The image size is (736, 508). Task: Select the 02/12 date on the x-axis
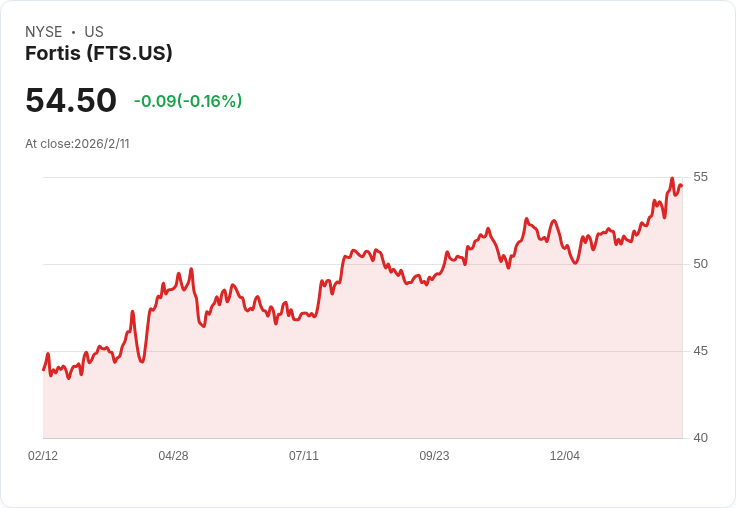(x=43, y=456)
